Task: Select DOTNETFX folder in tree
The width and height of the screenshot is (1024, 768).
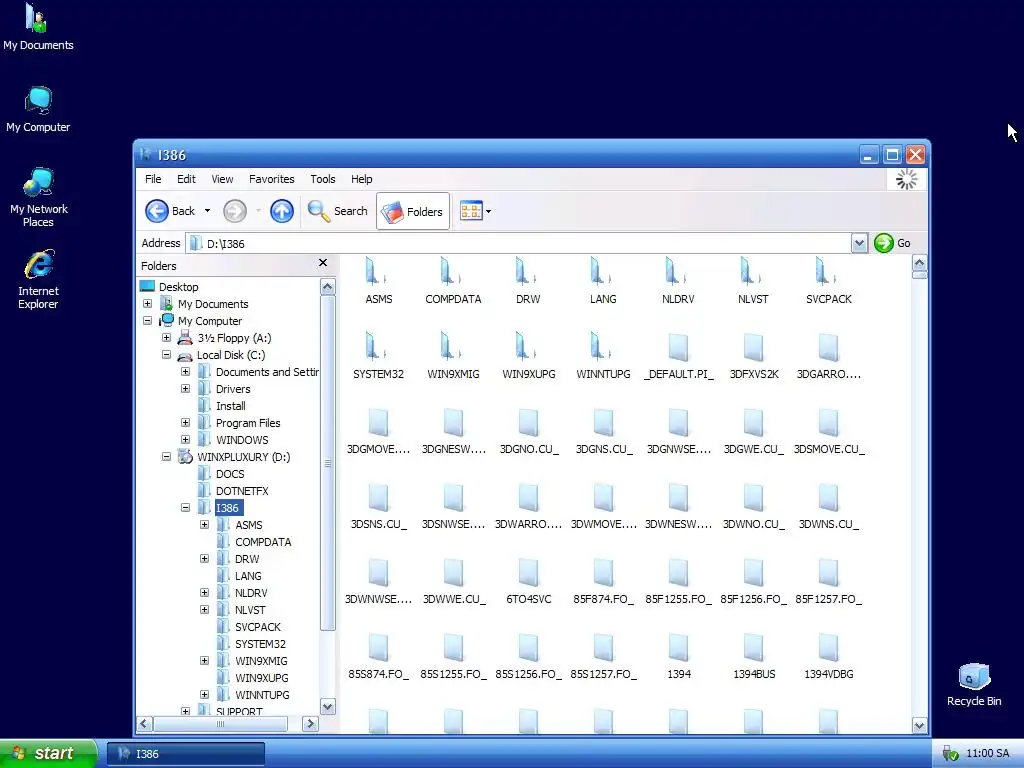Action: pyautogui.click(x=242, y=490)
